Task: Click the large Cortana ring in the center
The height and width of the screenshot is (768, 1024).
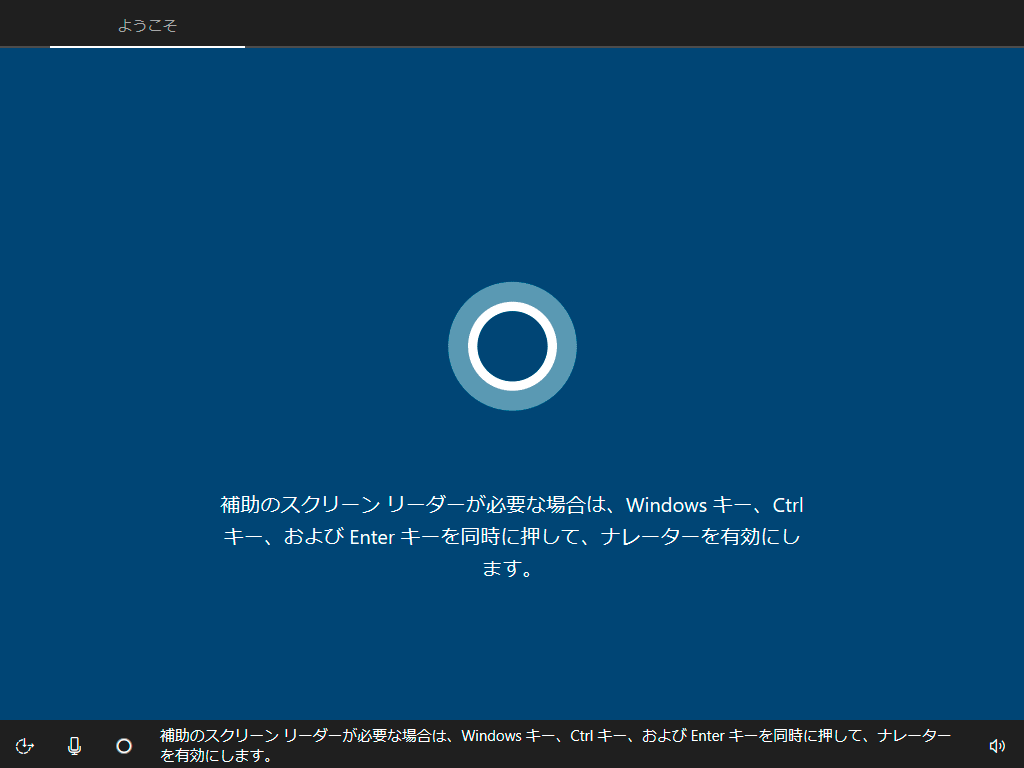Action: [x=512, y=346]
